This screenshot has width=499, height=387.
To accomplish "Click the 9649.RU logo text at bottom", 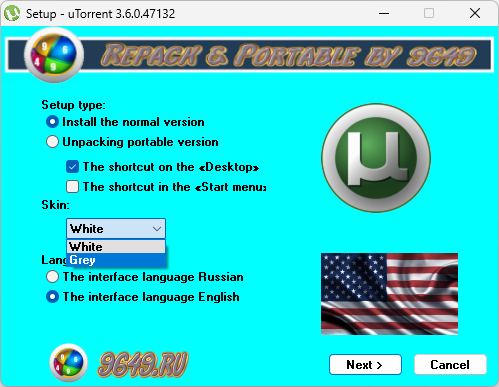I will point(143,364).
